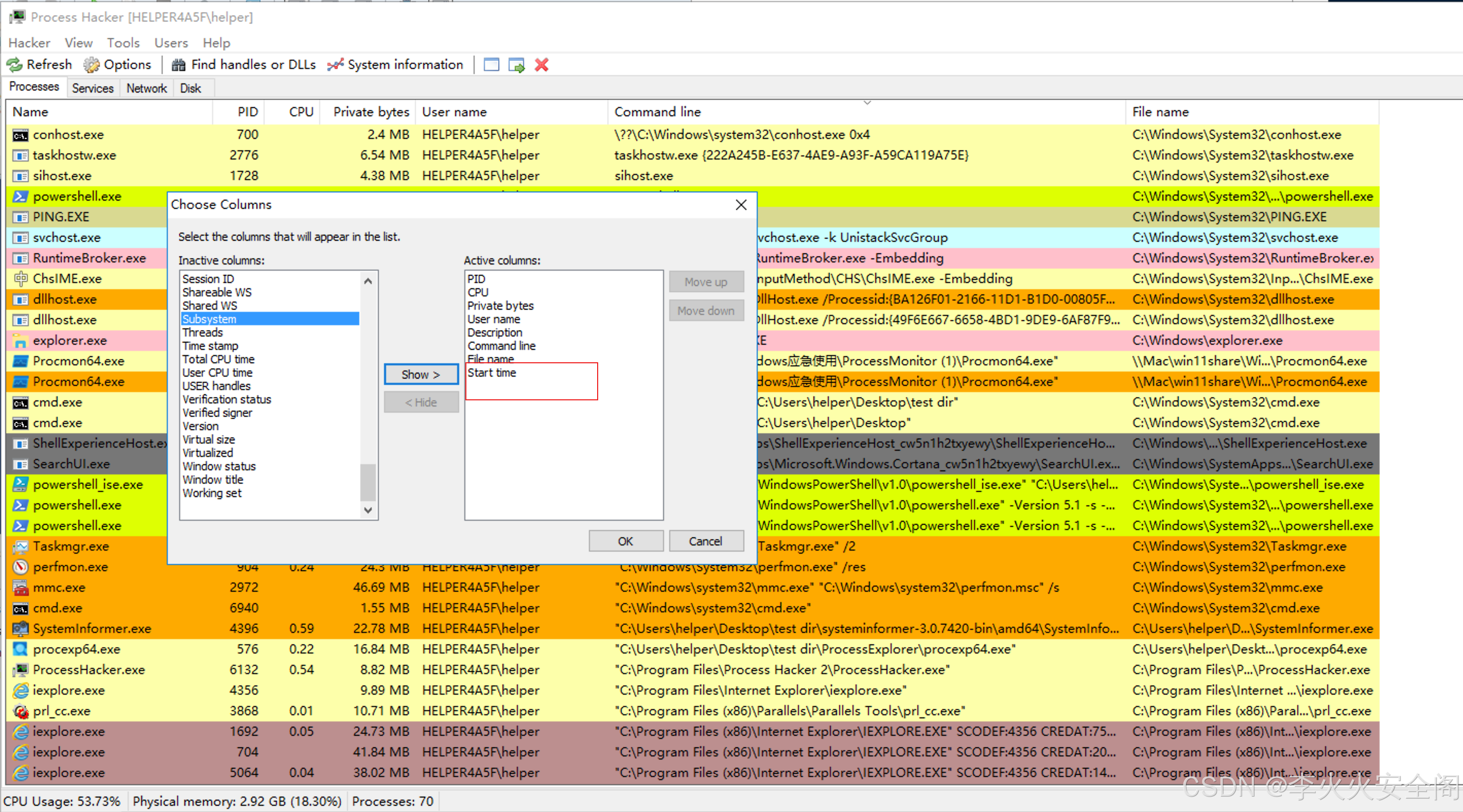Image resolution: width=1463 pixels, height=812 pixels.
Task: Click Find handles or DLLs binoculars icon
Action: (x=178, y=65)
